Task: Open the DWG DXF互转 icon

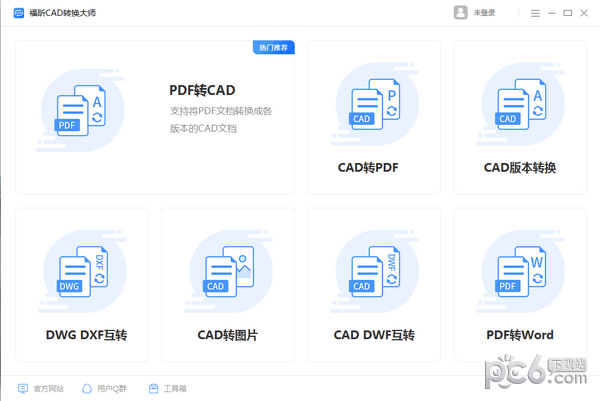Action: [83, 271]
